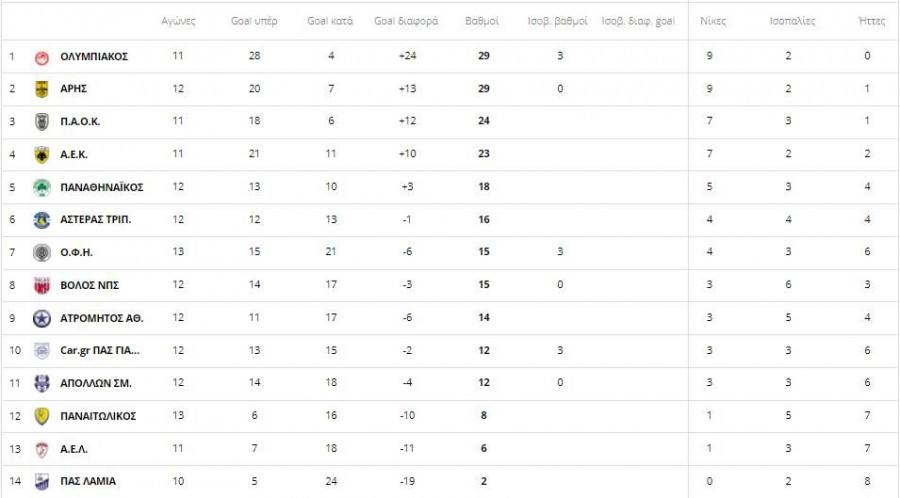Open the ΟΛΥΜΠΙΑΚΟΣ team name link
Image resolution: width=900 pixels, height=498 pixels.
point(94,57)
